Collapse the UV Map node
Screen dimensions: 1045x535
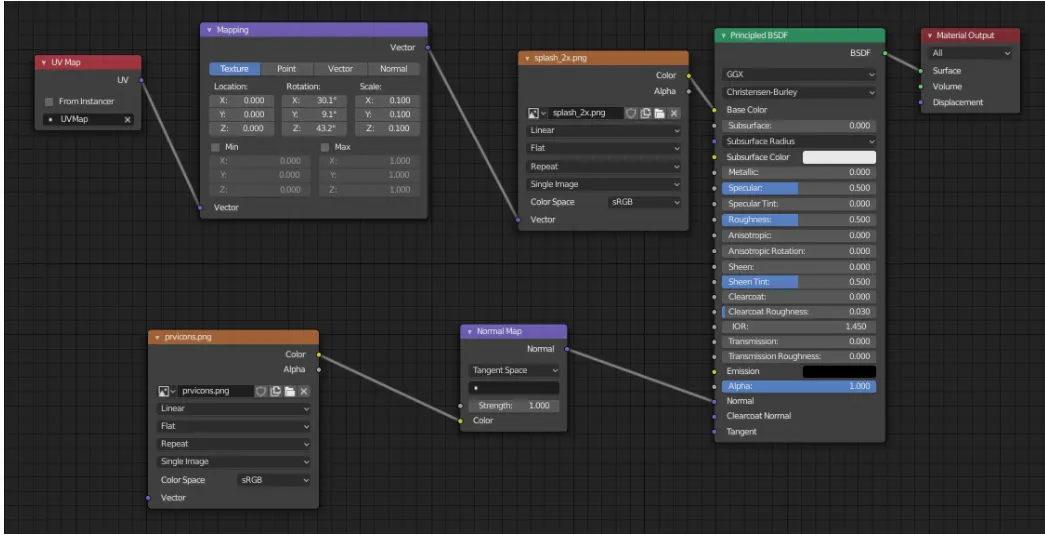click(x=44, y=63)
